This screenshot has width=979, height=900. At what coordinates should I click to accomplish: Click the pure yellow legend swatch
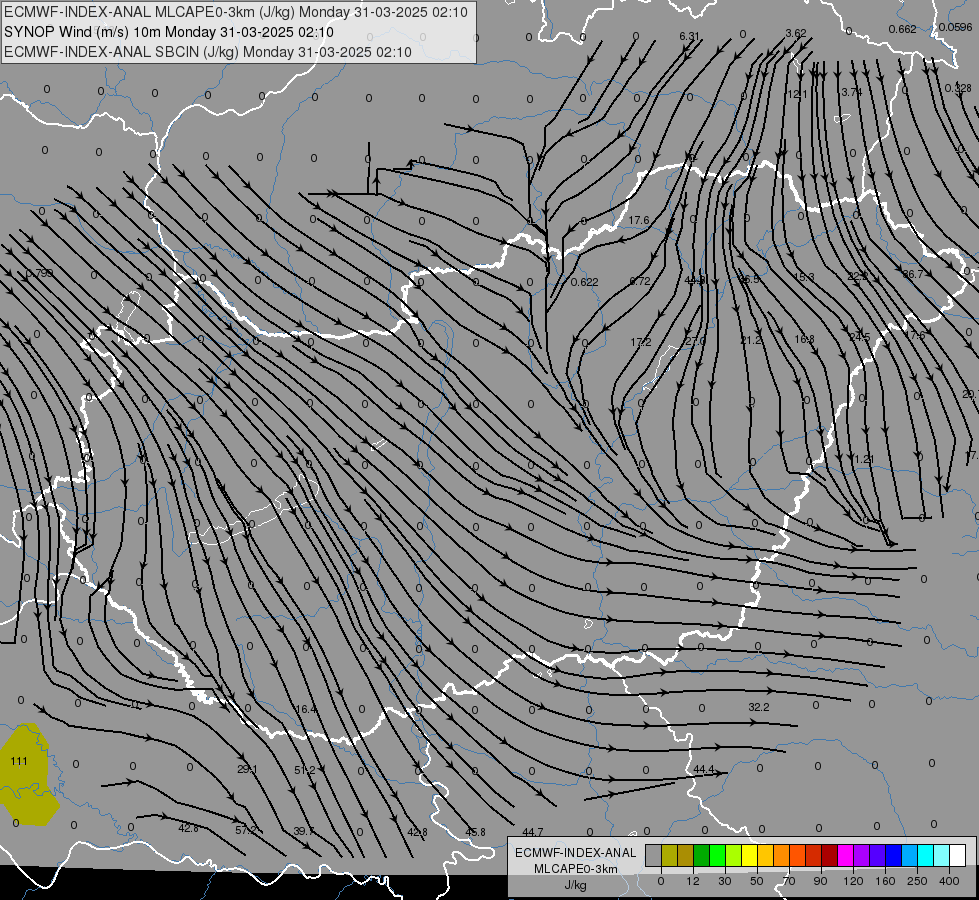pos(749,855)
